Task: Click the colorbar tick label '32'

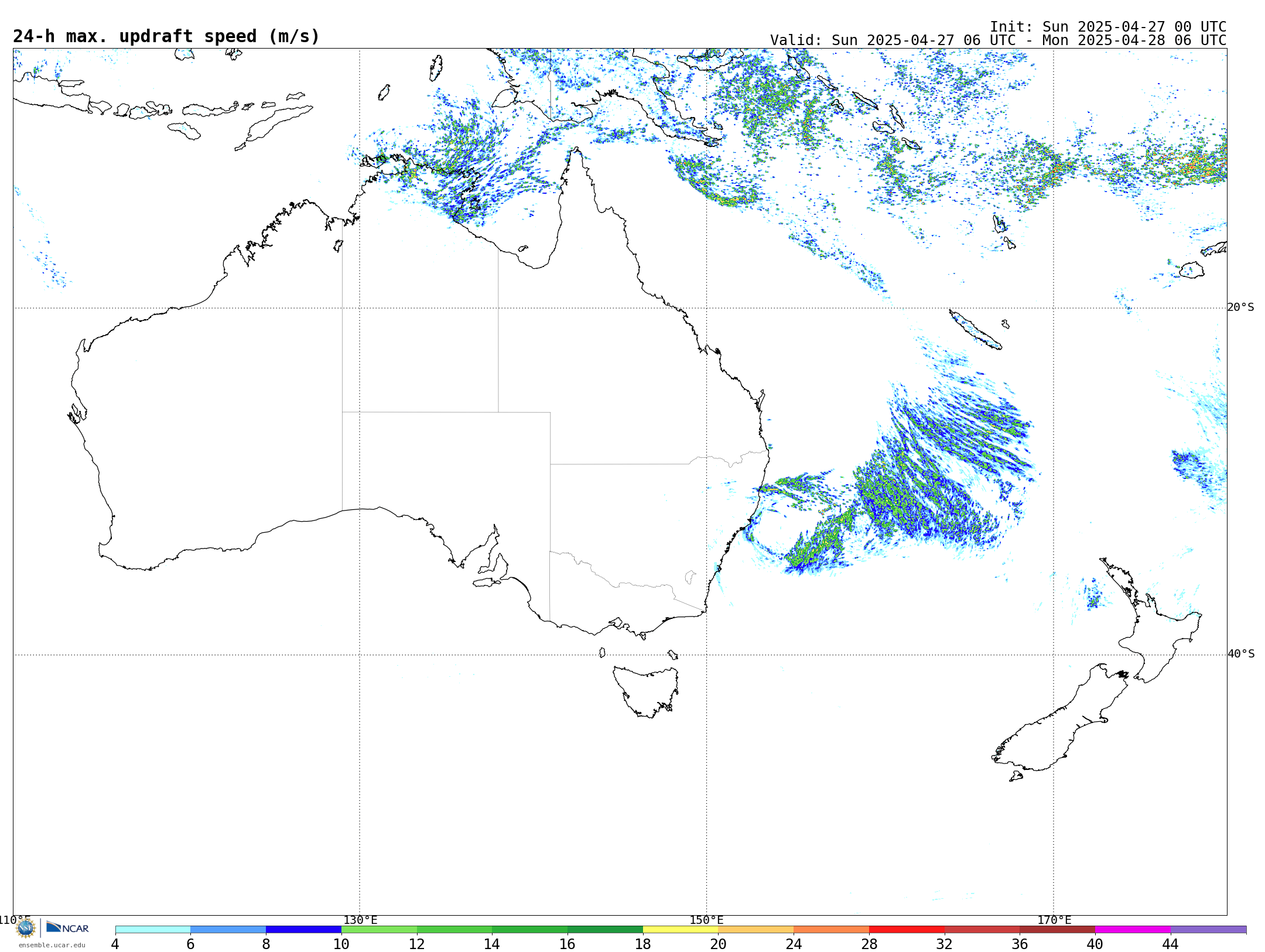Action: tap(945, 944)
